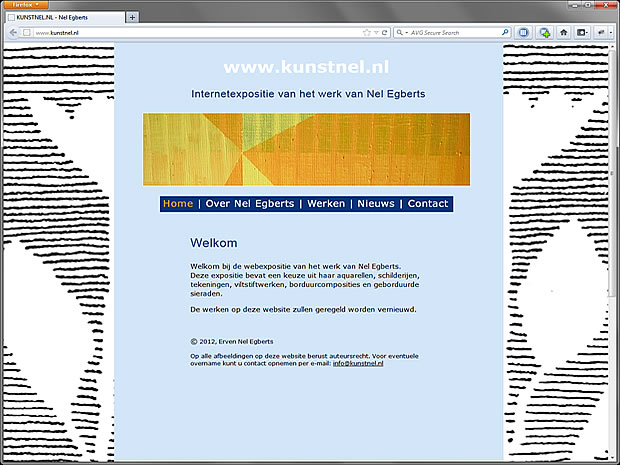Go to Firefox home page icon
The image size is (620, 465).
coord(563,32)
